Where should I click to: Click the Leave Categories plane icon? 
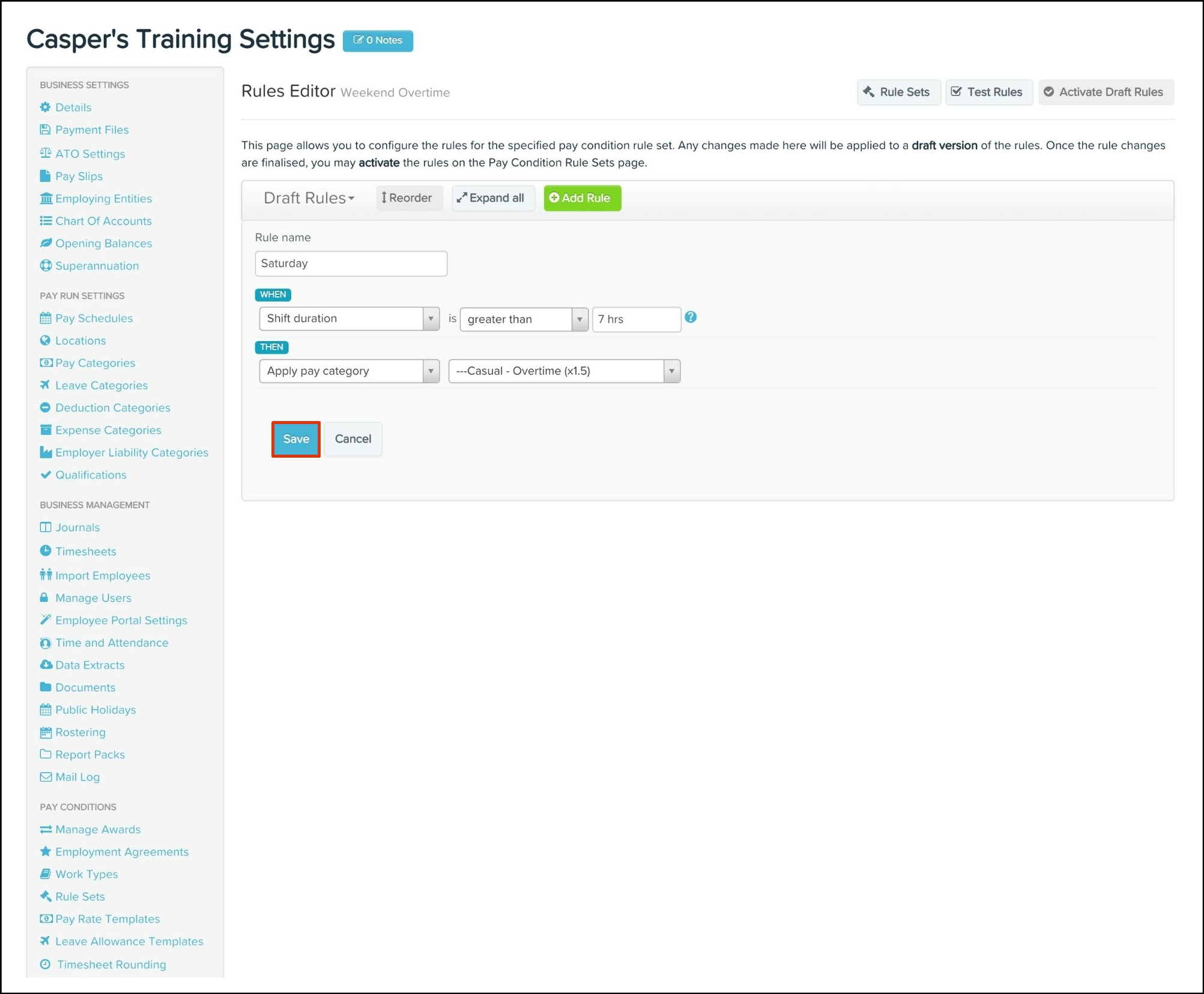tap(46, 385)
